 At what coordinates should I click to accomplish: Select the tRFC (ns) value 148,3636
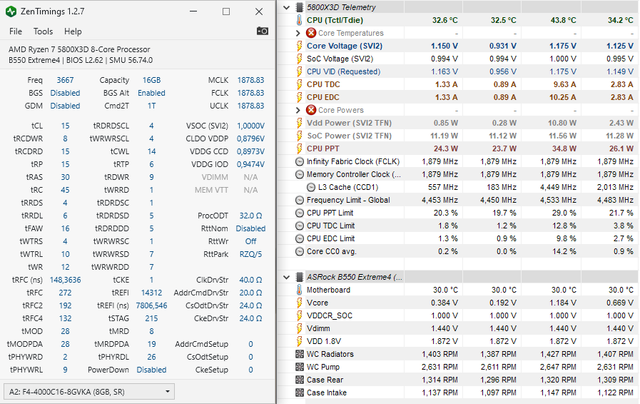pos(65,280)
